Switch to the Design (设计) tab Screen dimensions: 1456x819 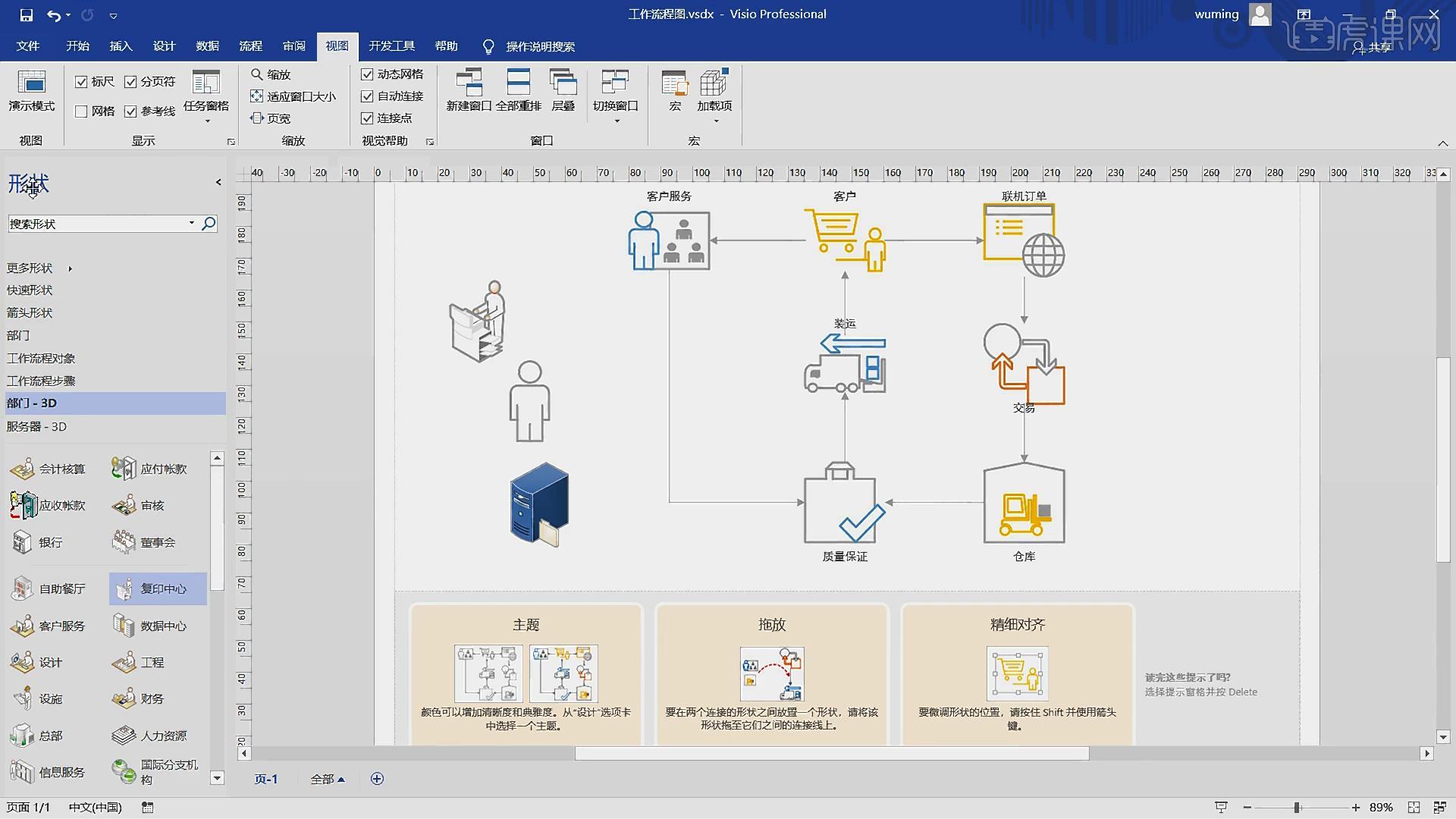(x=164, y=46)
